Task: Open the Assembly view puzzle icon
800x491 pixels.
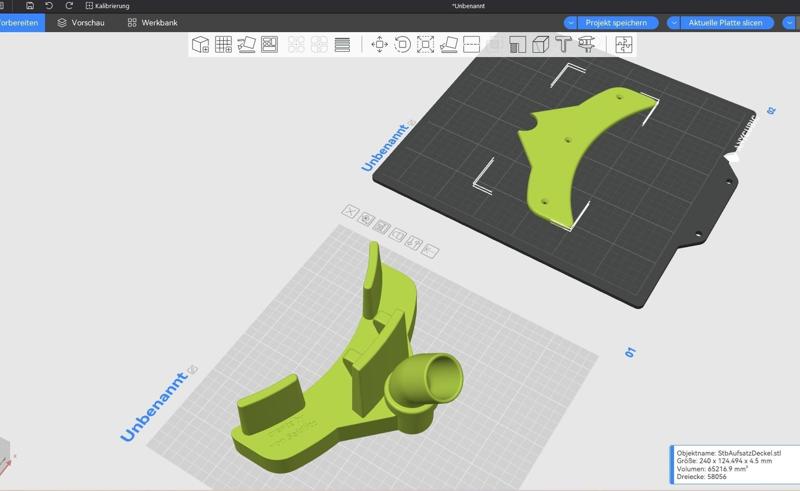Action: [x=623, y=45]
